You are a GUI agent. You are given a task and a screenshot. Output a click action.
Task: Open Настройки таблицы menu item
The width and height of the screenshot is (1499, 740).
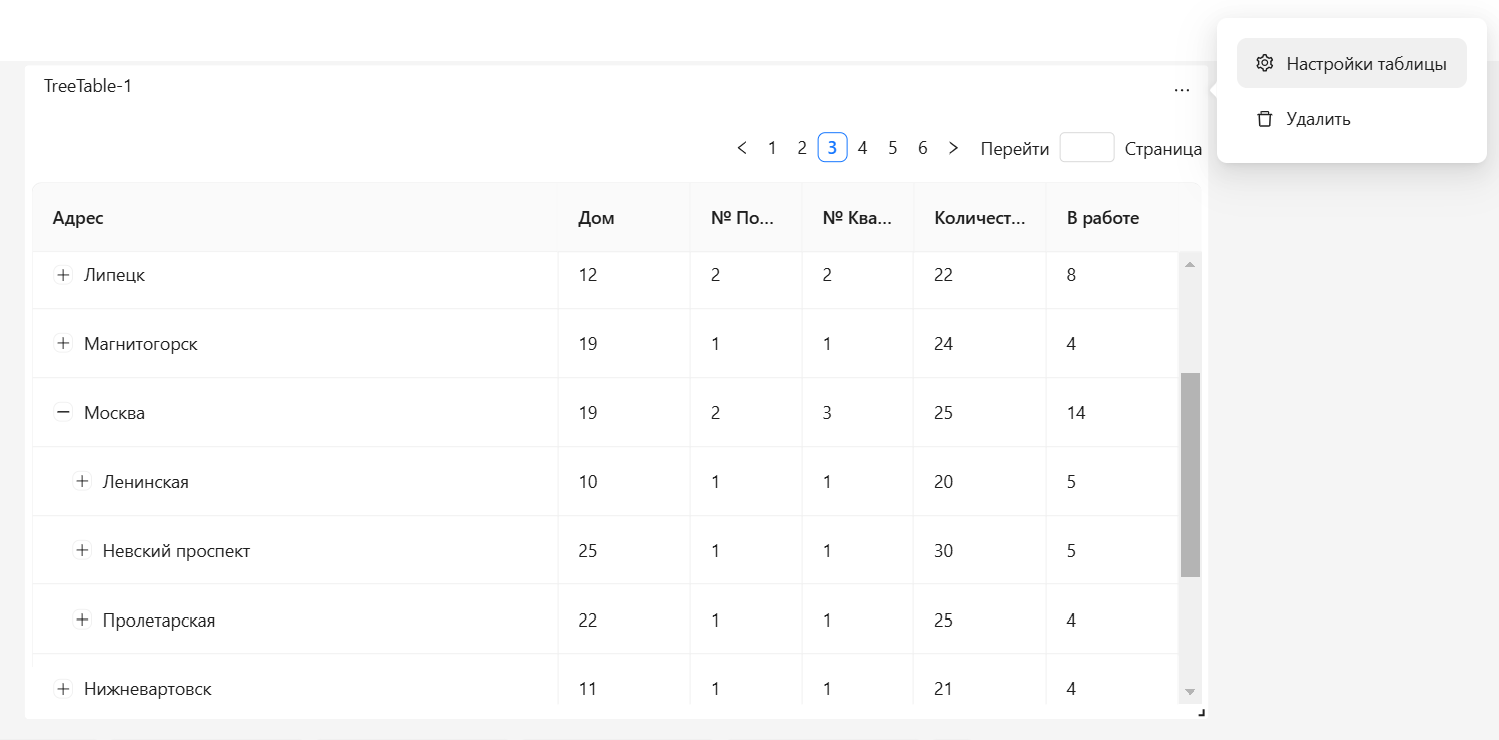pyautogui.click(x=1365, y=64)
